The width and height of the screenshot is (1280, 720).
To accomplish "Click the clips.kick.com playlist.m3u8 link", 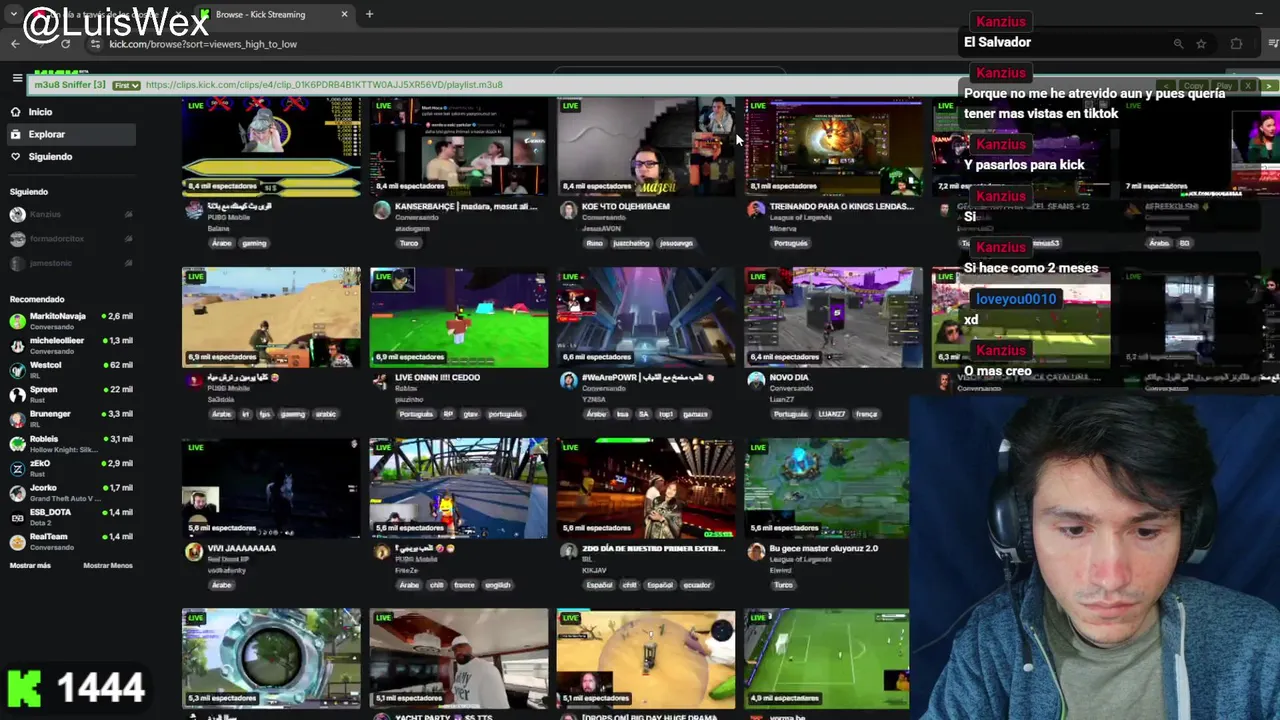I will 324,85.
